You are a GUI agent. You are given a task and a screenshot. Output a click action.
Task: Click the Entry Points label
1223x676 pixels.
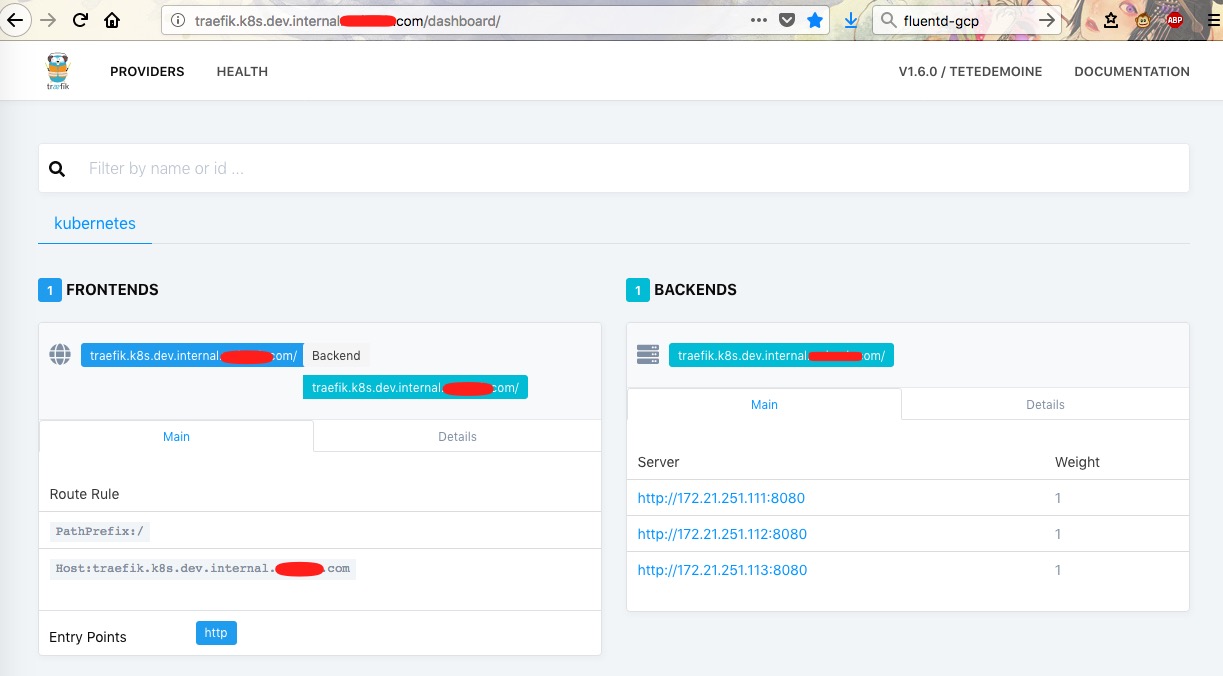(88, 637)
